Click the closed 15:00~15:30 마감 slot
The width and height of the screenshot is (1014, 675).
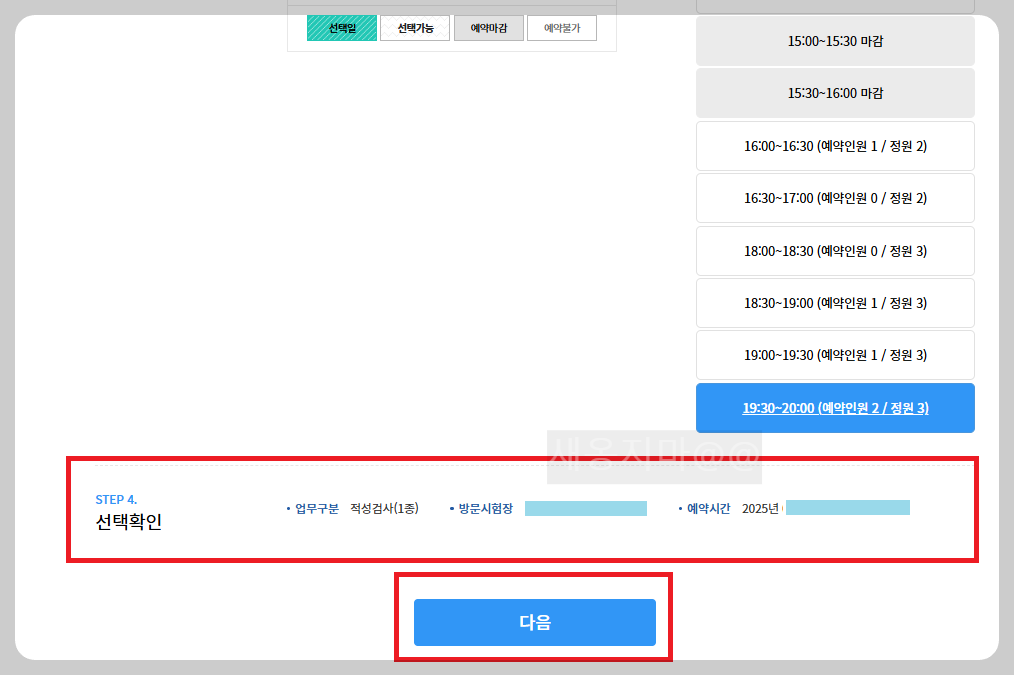click(835, 41)
